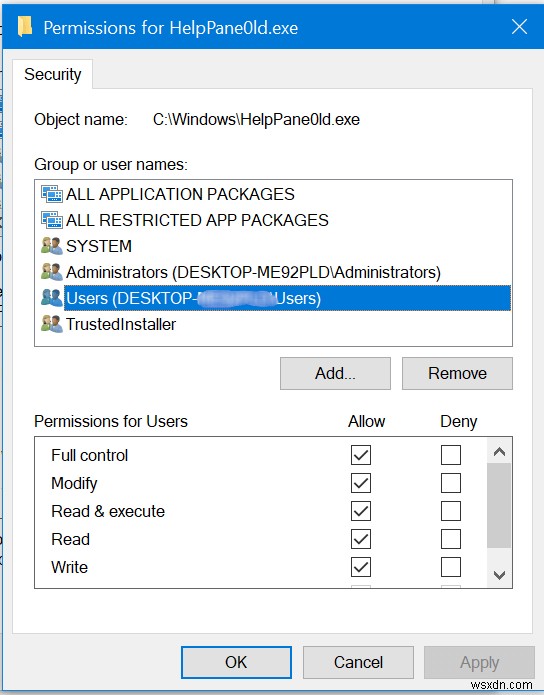544x695 pixels.
Task: Check Deny for Write
Action: 451,567
